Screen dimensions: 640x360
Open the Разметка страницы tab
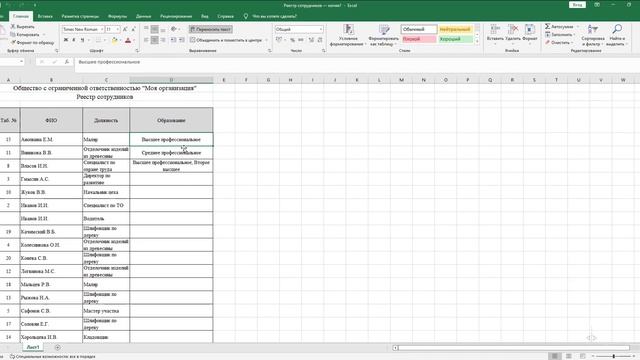[x=80, y=16]
